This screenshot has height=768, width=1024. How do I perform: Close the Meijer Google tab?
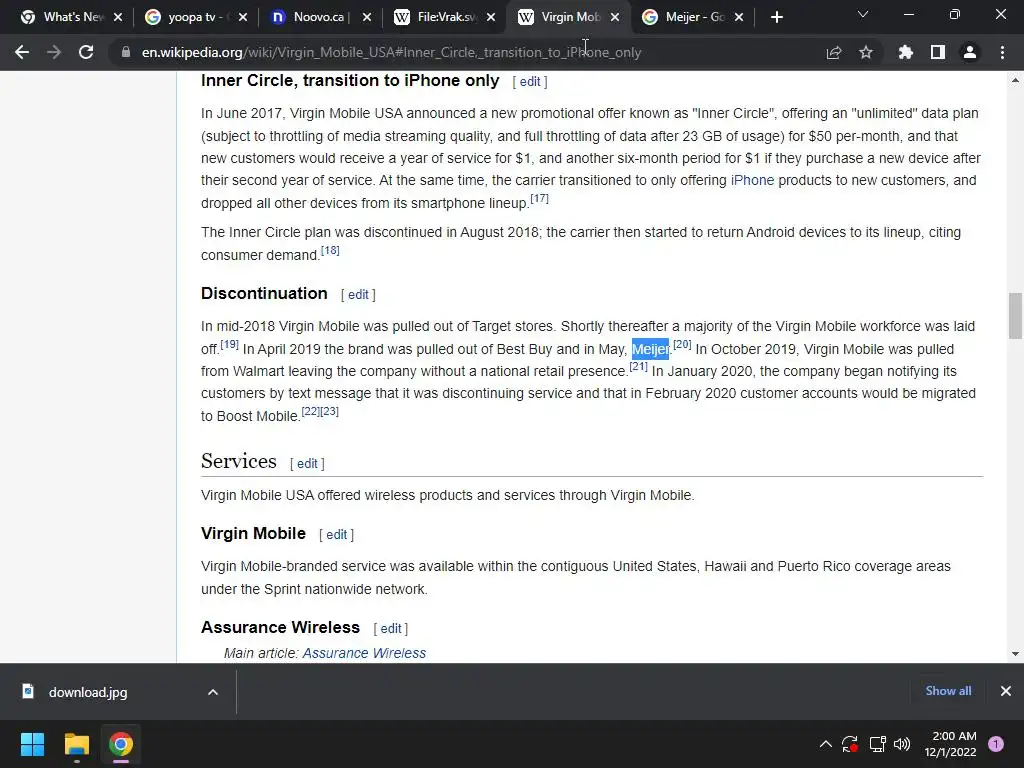pyautogui.click(x=739, y=18)
